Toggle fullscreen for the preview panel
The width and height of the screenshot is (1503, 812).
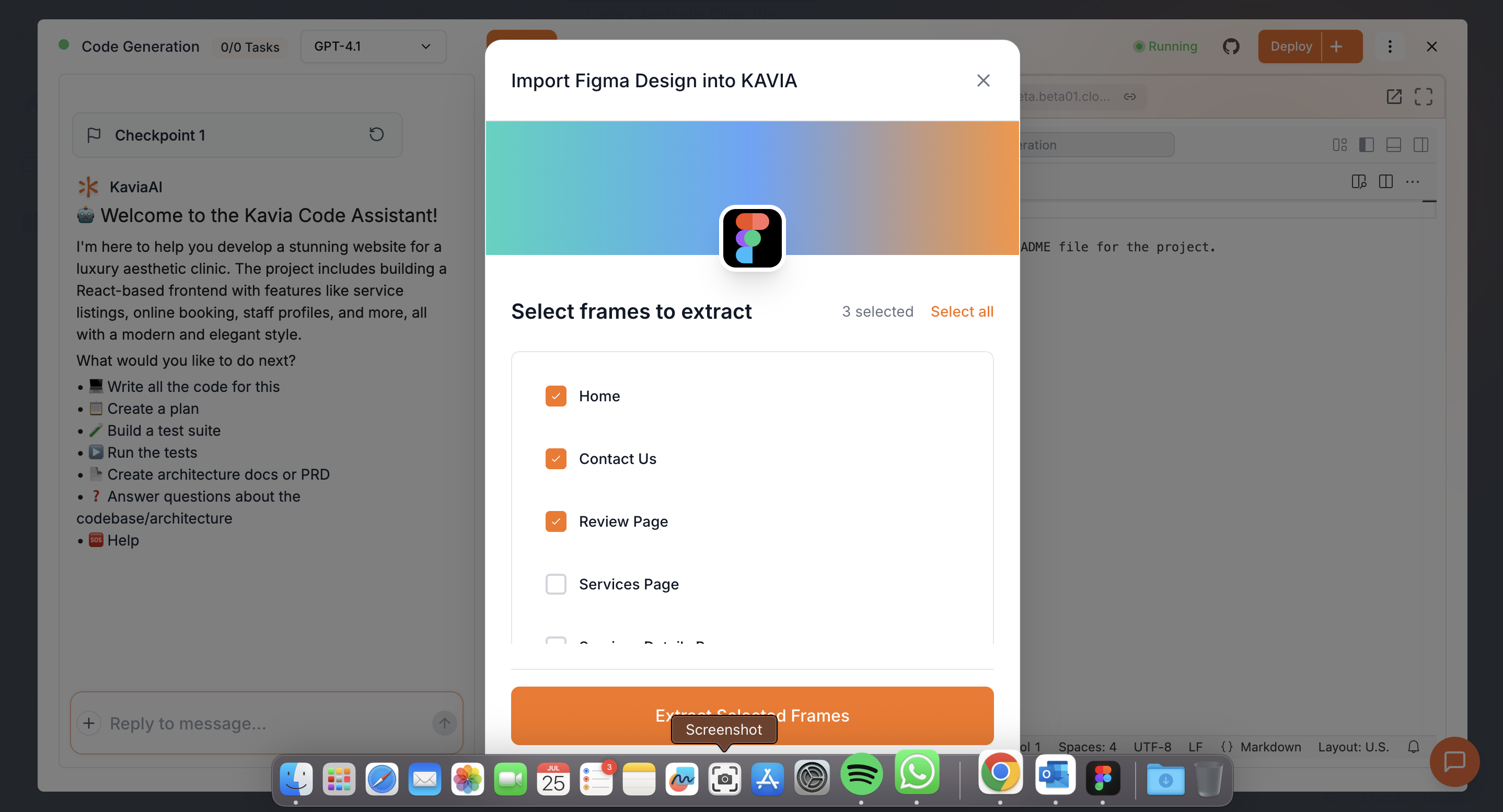[1423, 96]
